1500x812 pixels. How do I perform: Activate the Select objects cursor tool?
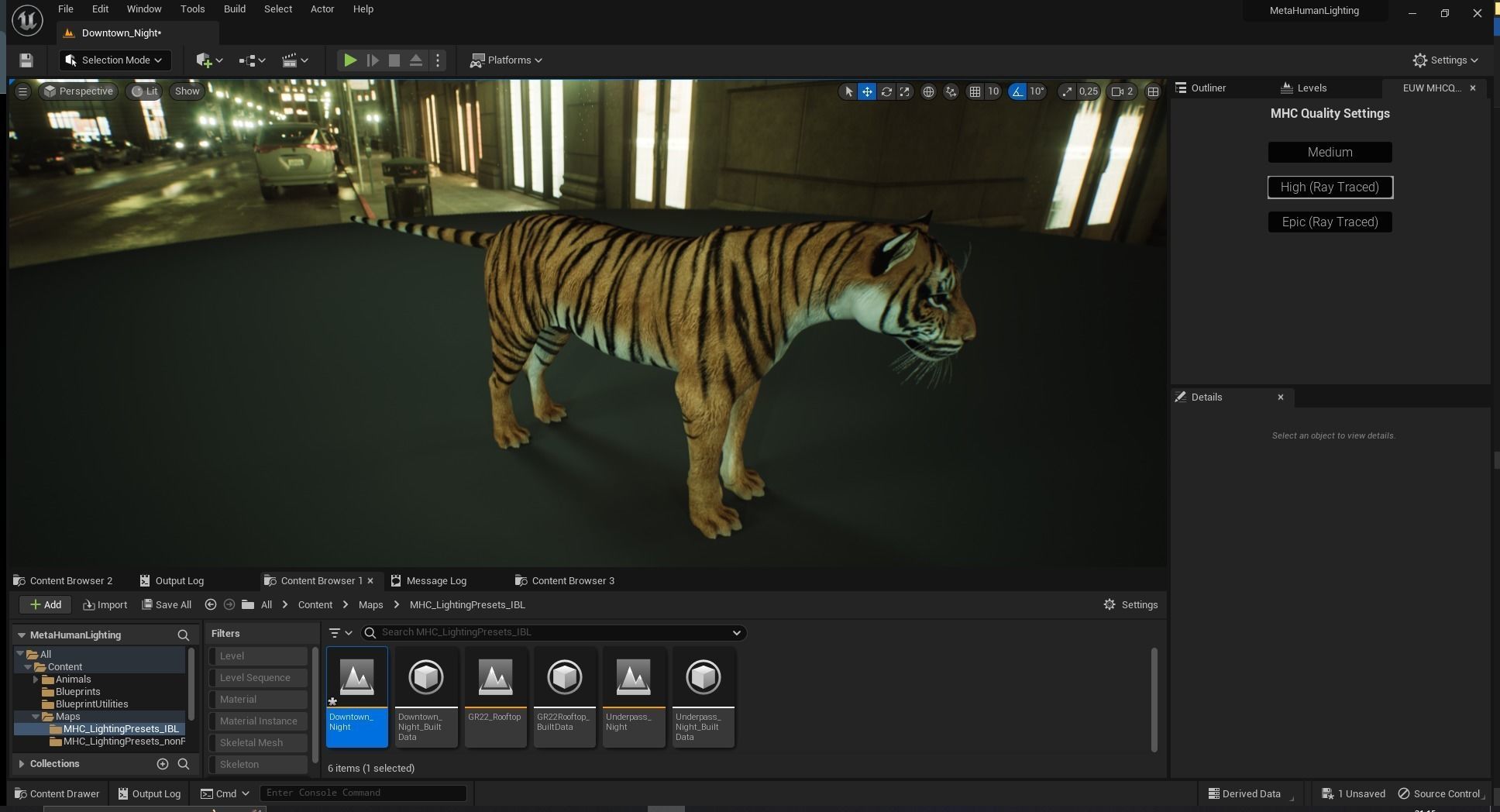pyautogui.click(x=848, y=91)
